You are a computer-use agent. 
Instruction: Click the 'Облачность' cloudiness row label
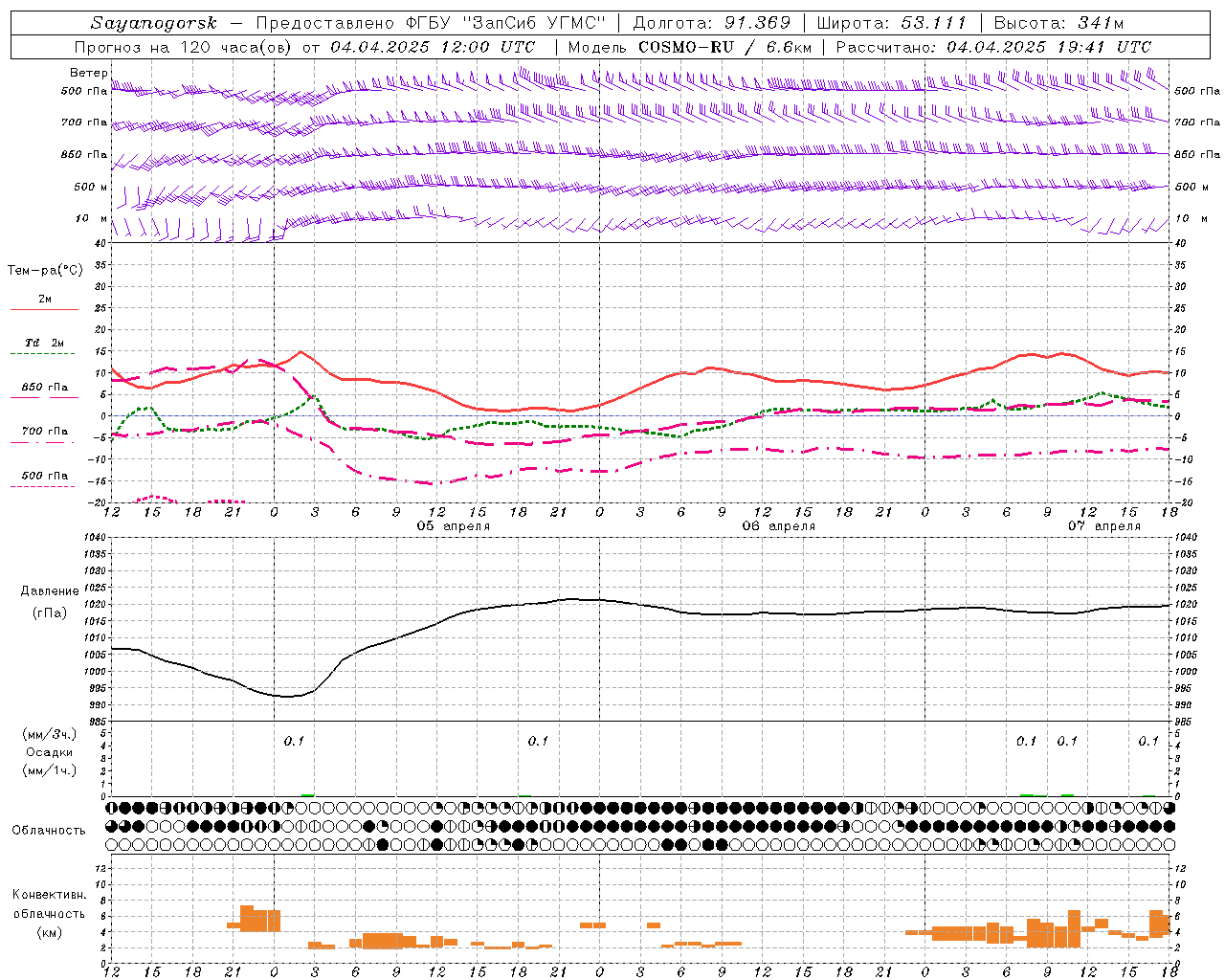pyautogui.click(x=49, y=831)
